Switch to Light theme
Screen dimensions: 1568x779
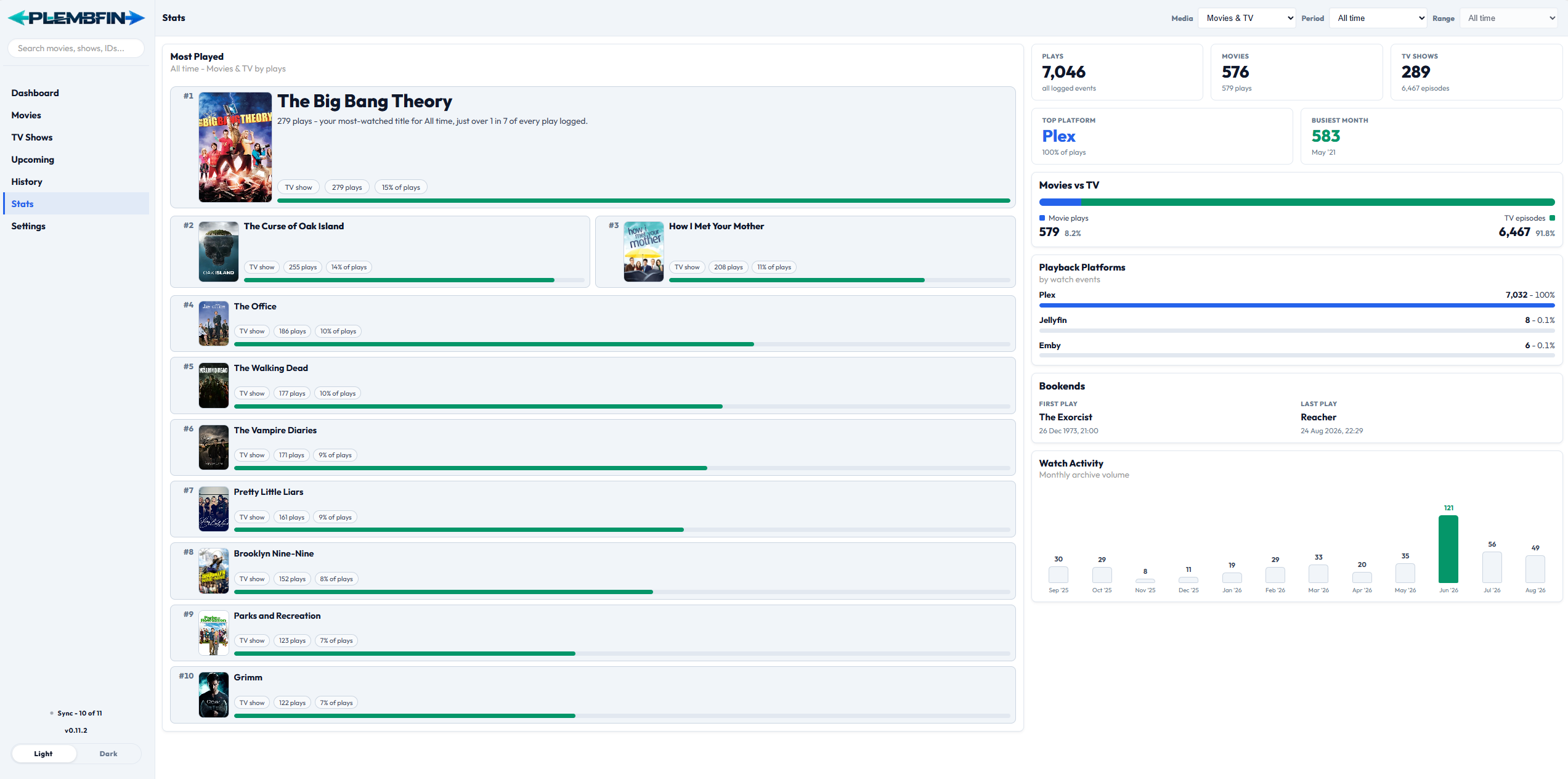pos(44,754)
